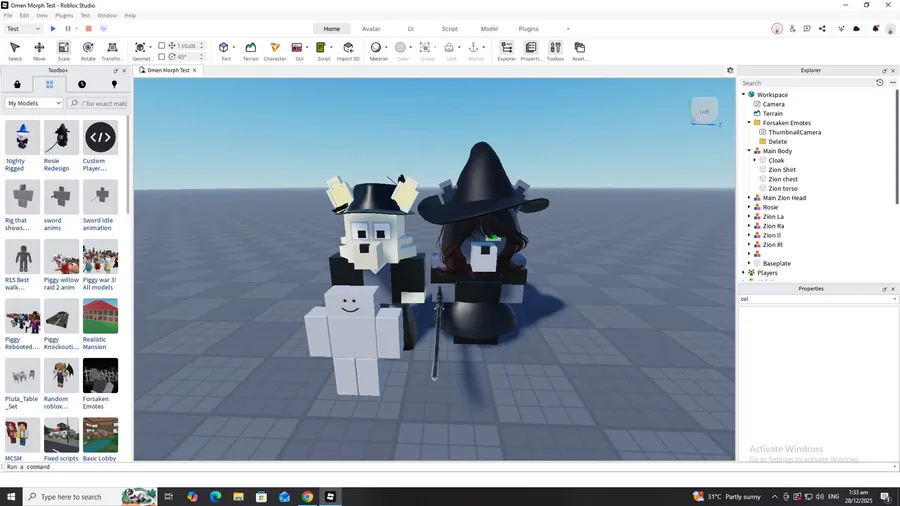This screenshot has width=900, height=506.
Task: Open the Part insert dropdown arrow
Action: (x=234, y=48)
